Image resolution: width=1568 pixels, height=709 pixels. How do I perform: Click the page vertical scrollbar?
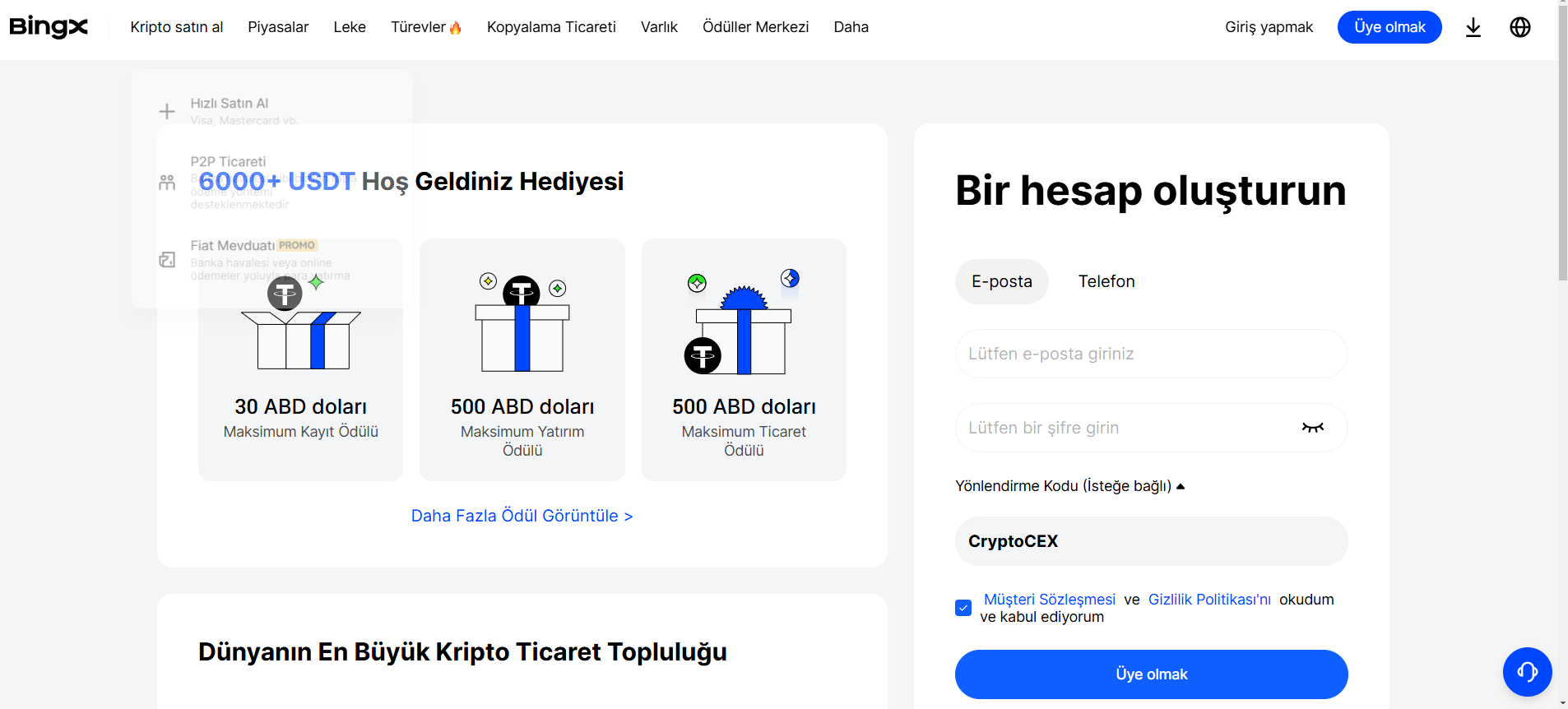point(1562,165)
